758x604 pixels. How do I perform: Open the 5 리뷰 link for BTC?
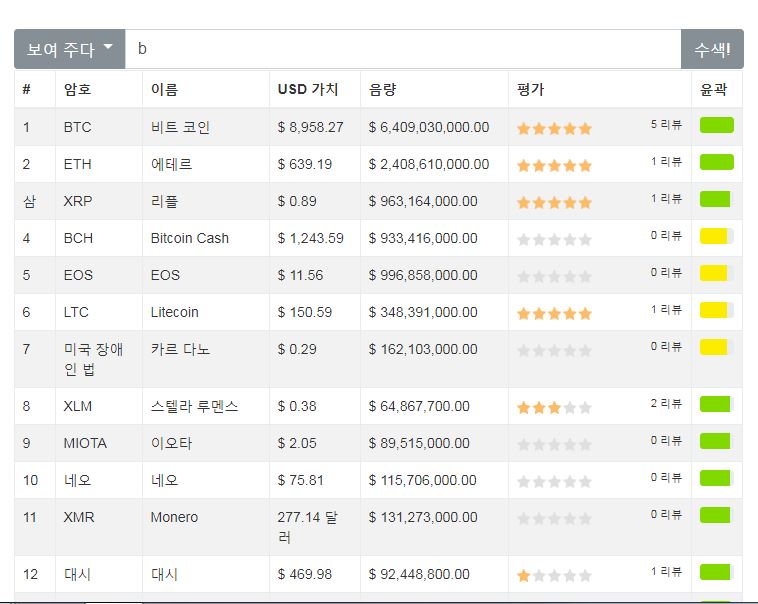[x=666, y=125]
